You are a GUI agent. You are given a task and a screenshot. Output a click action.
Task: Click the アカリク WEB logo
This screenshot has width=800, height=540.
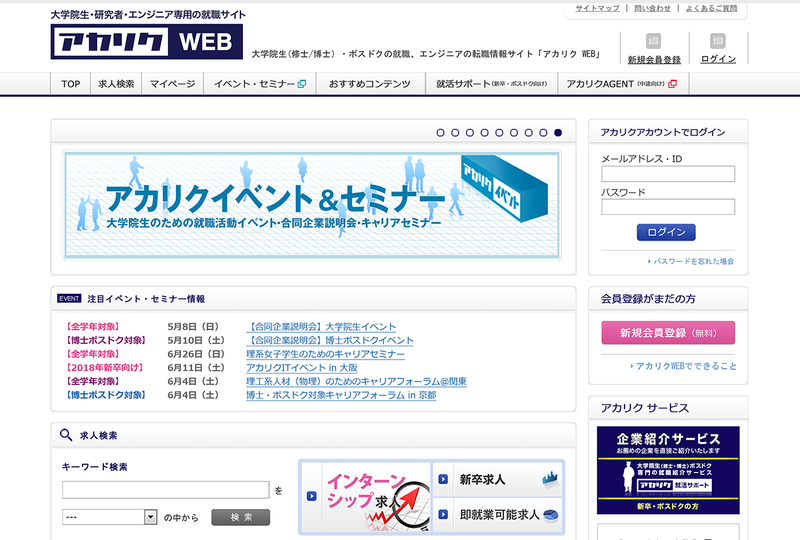tap(146, 41)
